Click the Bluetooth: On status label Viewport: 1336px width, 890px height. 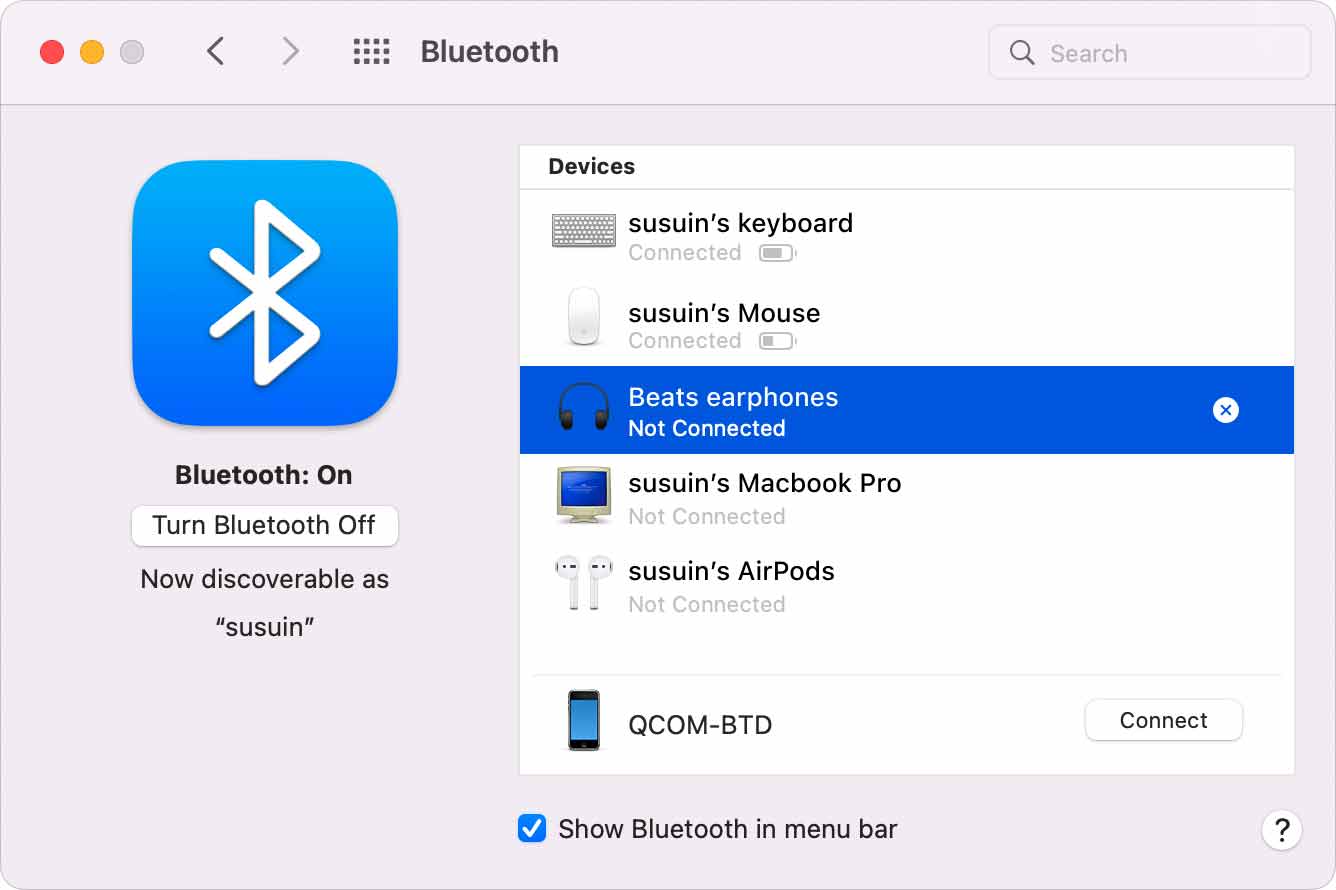click(x=264, y=475)
